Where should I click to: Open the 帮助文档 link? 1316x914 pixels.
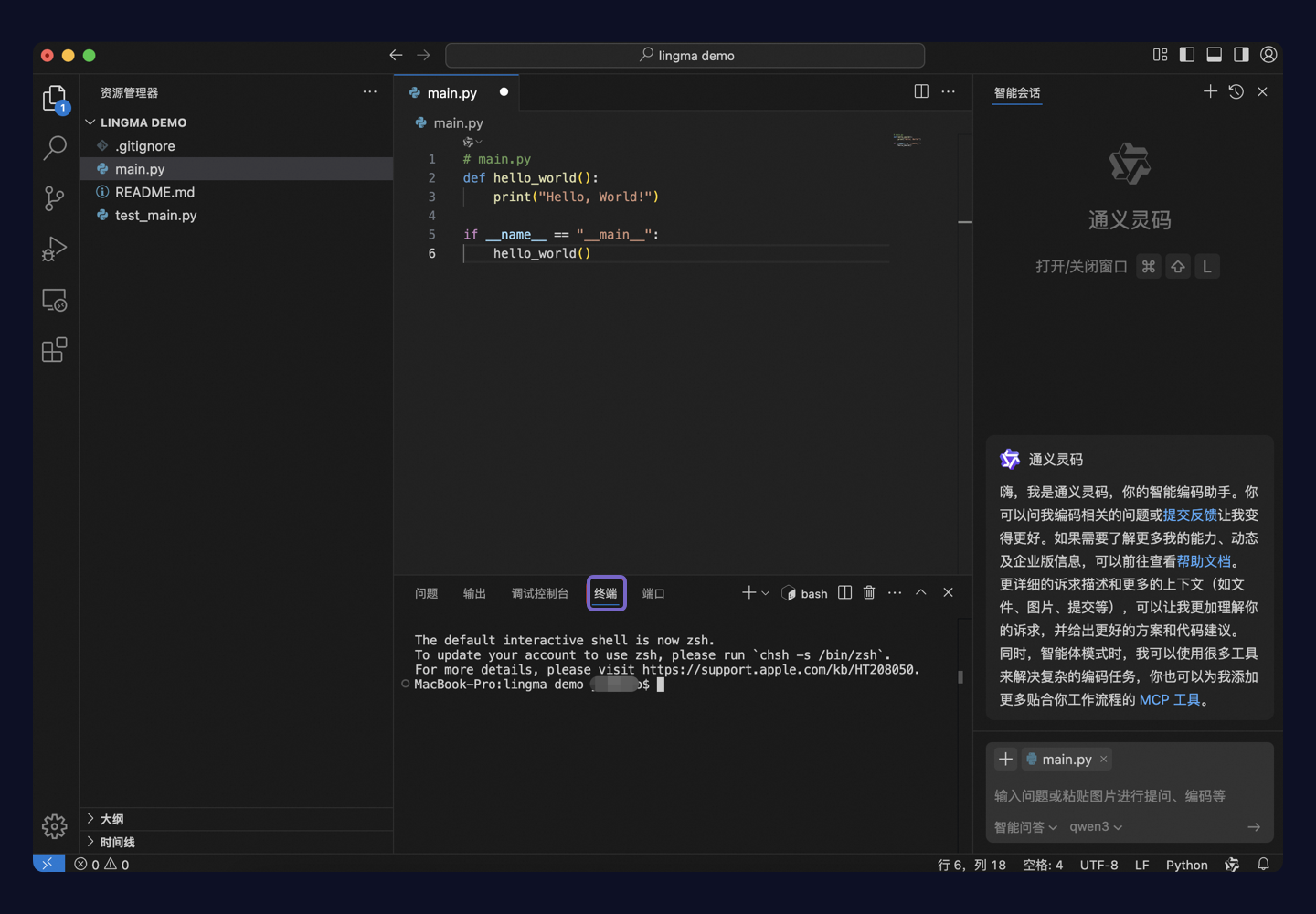click(1204, 561)
